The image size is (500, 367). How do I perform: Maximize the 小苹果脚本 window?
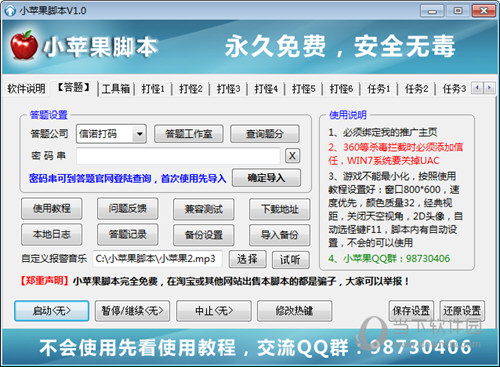[458, 11]
